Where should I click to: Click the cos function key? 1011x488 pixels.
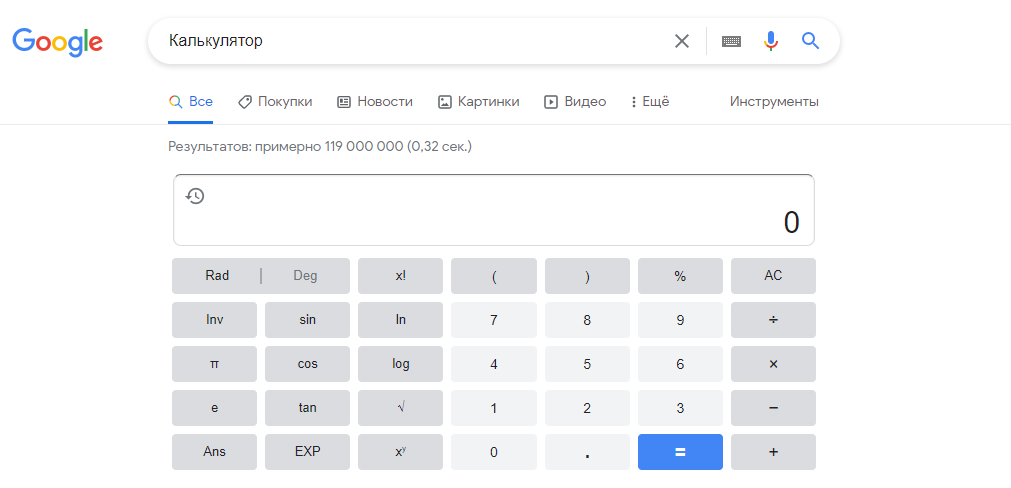pos(308,364)
